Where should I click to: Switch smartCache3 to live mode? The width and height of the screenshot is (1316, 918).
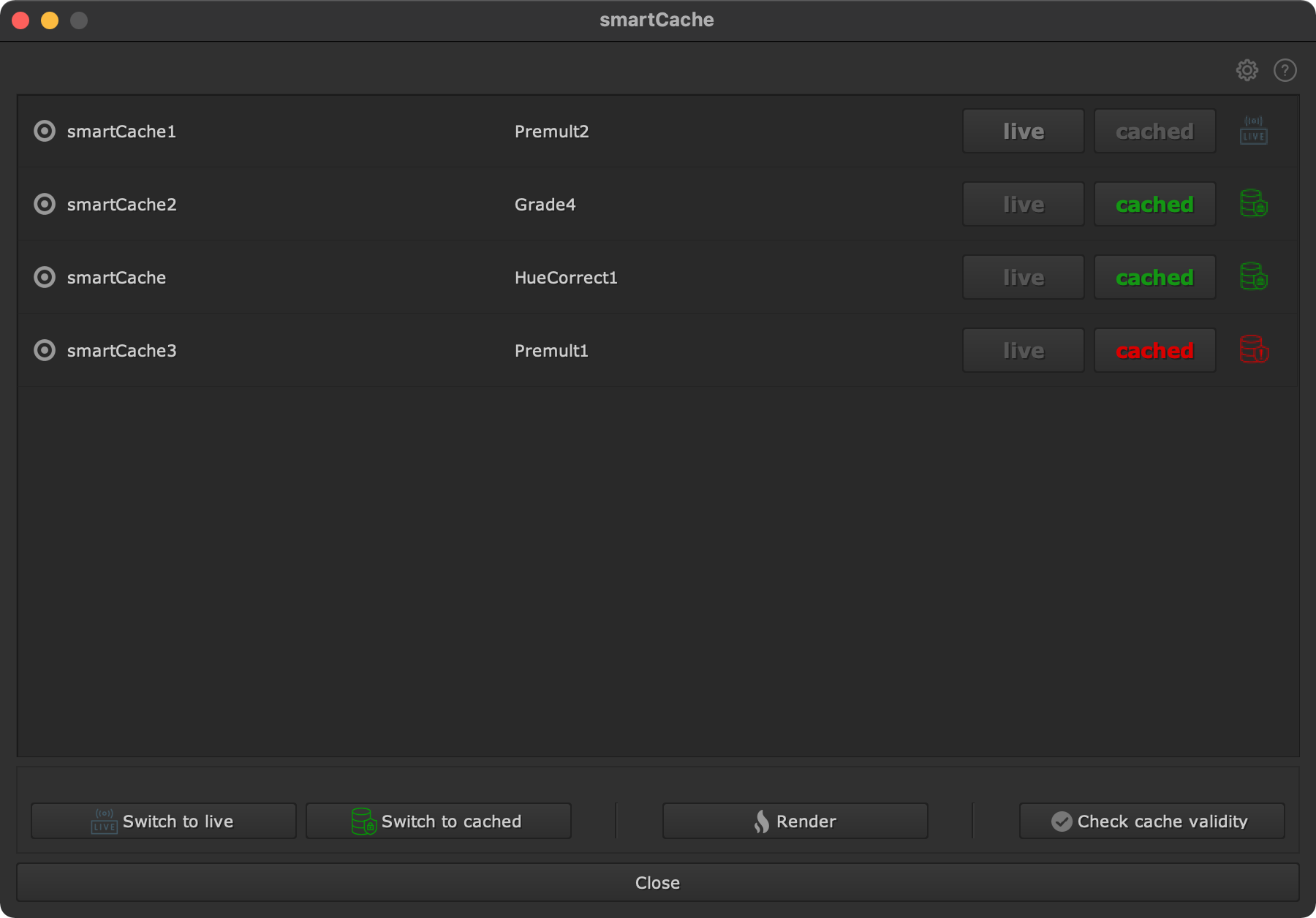point(1023,350)
